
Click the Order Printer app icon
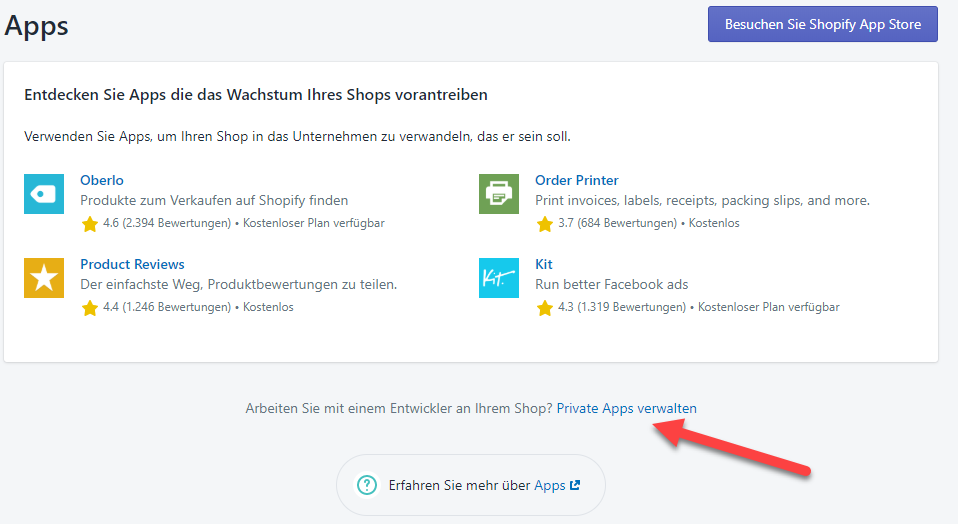coord(499,194)
